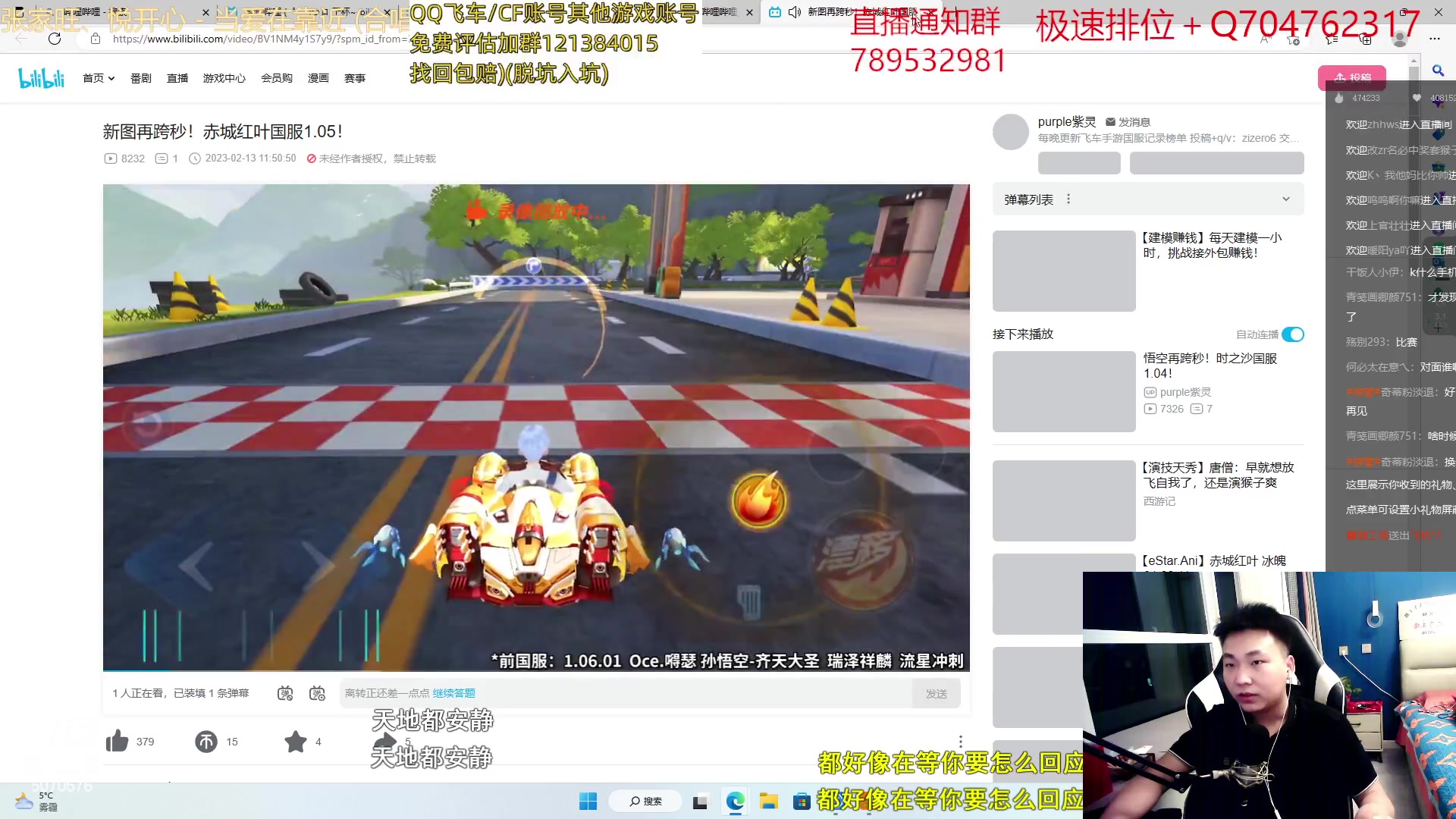Open 悟空再跨秒 时之沙国服 1.04 video
Screen dimensions: 1456x819
click(x=1210, y=366)
